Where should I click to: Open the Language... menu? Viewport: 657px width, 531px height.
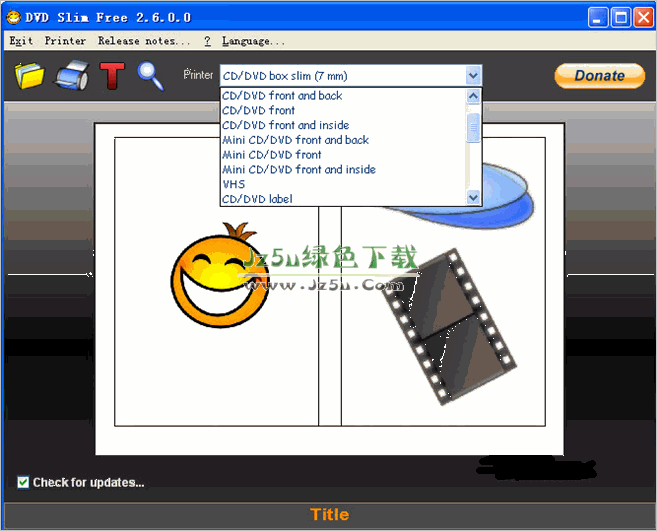point(253,41)
